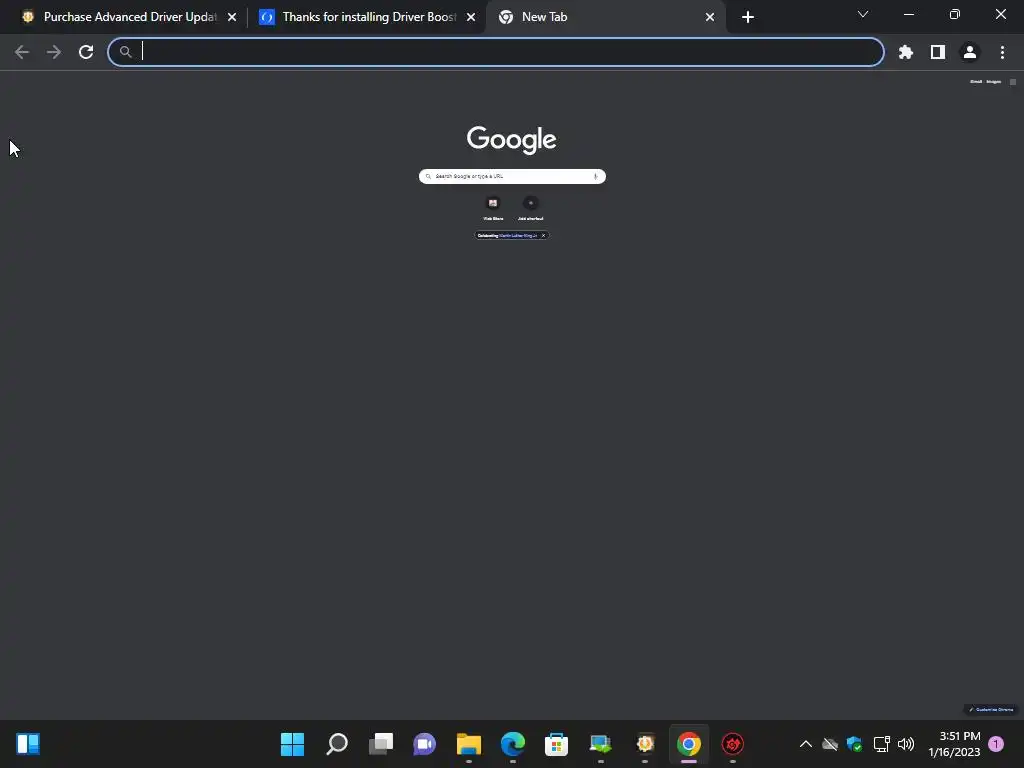This screenshot has width=1024, height=768.
Task: Open the Teams Chat taskbar icon
Action: (424, 744)
